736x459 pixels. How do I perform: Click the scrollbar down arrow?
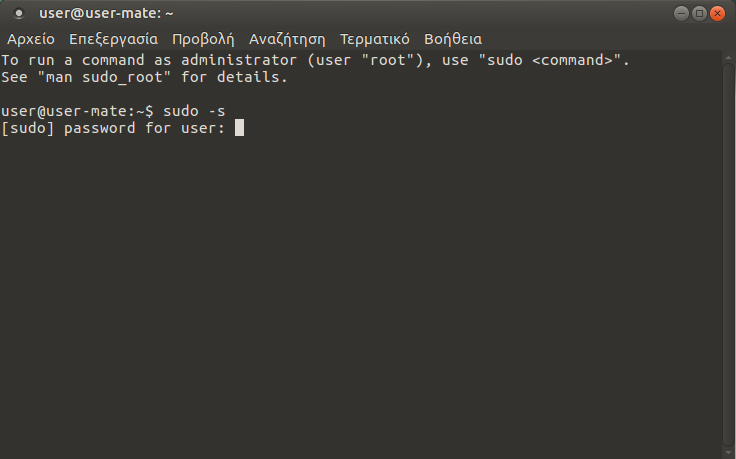click(x=728, y=451)
